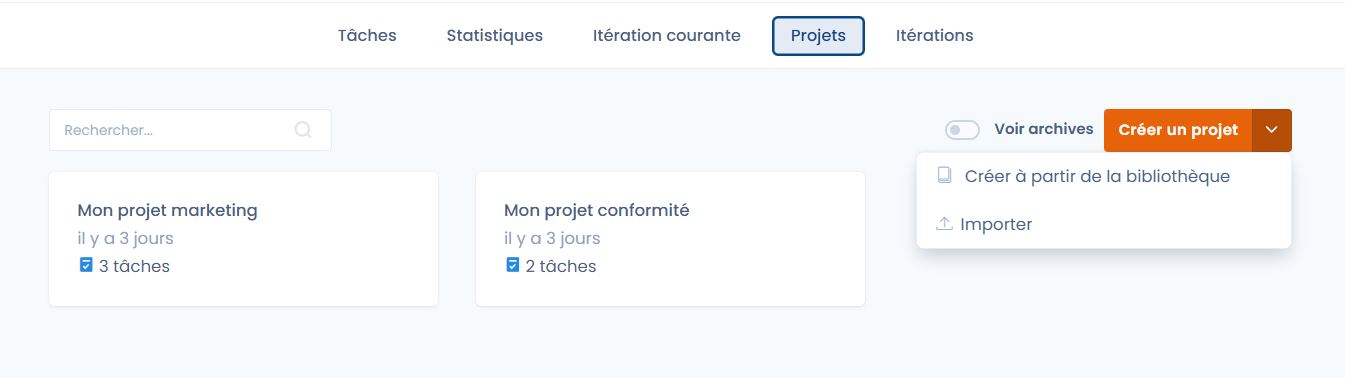This screenshot has height=378, width=1345.
Task: Open the Itérations tab
Action: coord(934,36)
